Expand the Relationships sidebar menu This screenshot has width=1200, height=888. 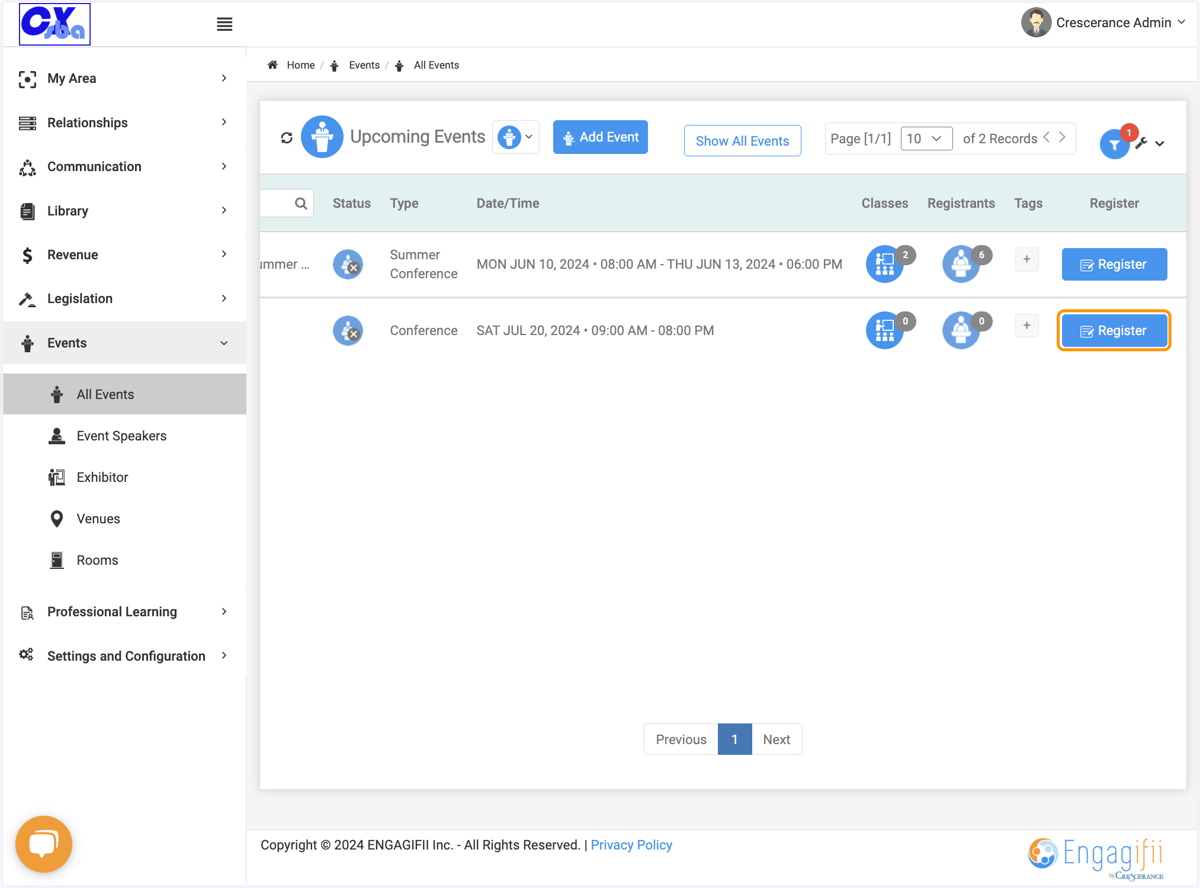tap(124, 122)
